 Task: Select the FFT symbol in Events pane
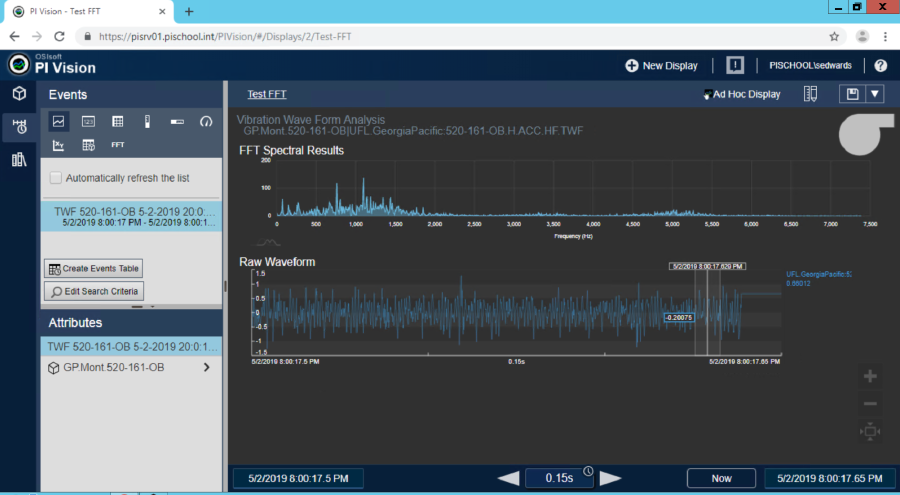(118, 145)
